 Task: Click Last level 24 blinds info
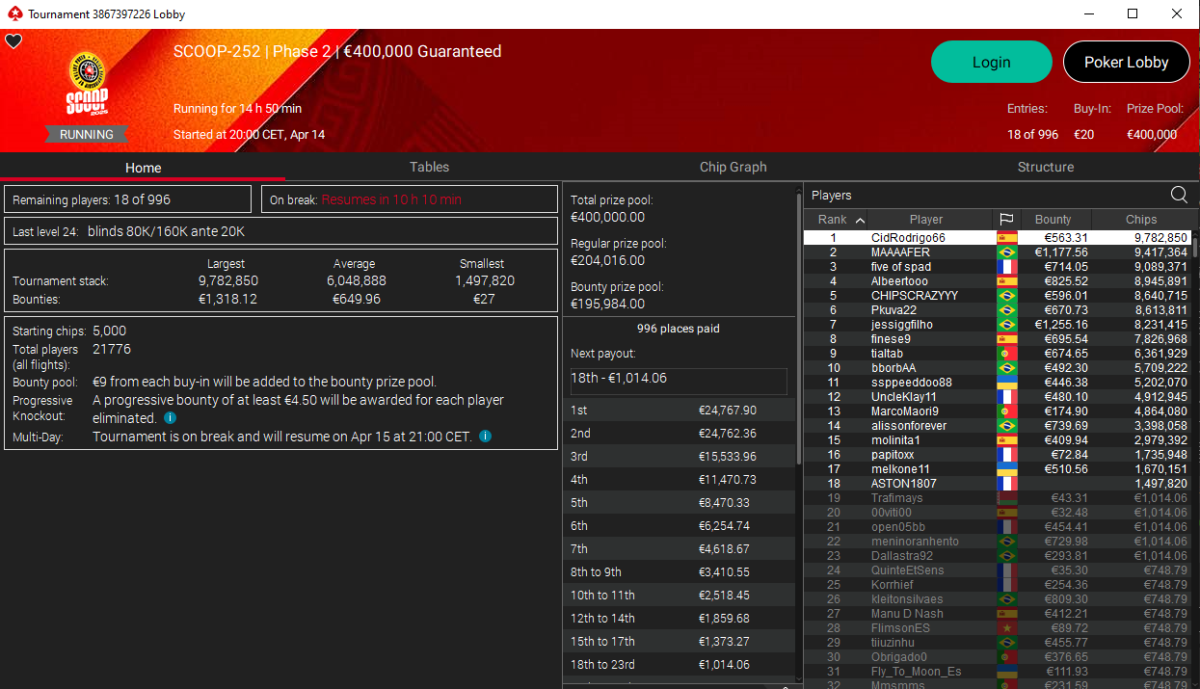[281, 231]
